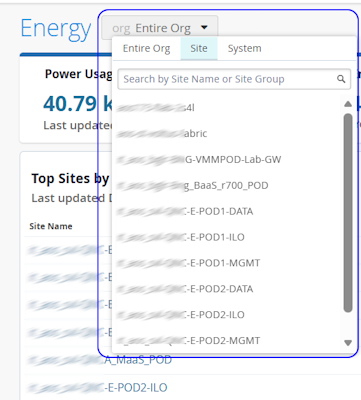This screenshot has width=361, height=400.
Task: Click the search magnifier icon
Action: (341, 79)
